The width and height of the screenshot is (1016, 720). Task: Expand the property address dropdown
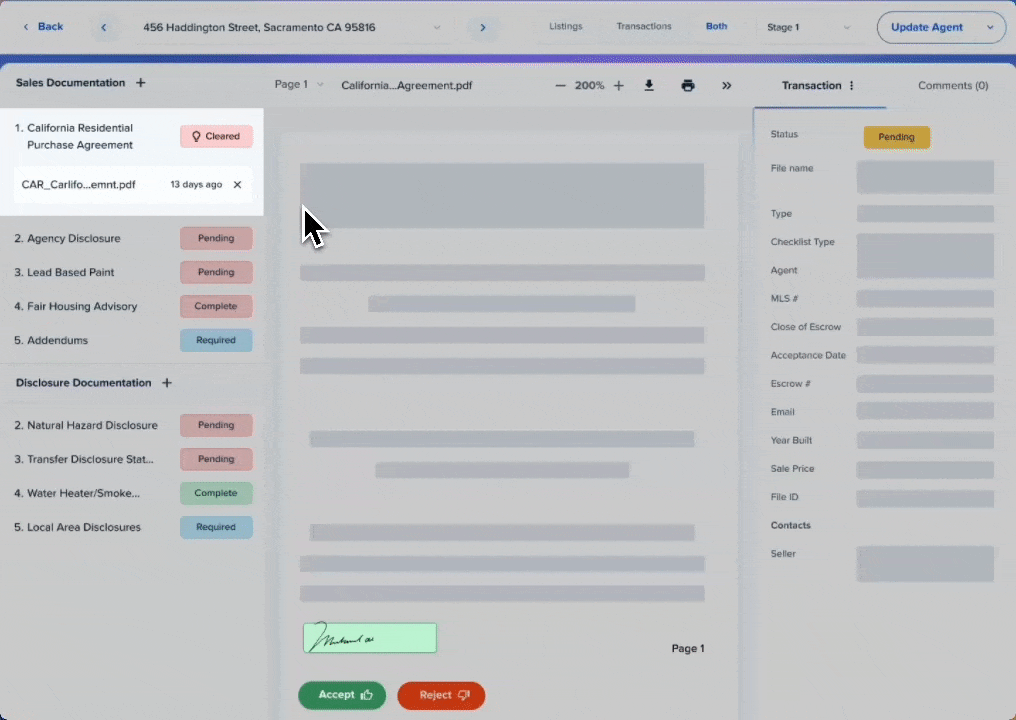tap(435, 27)
